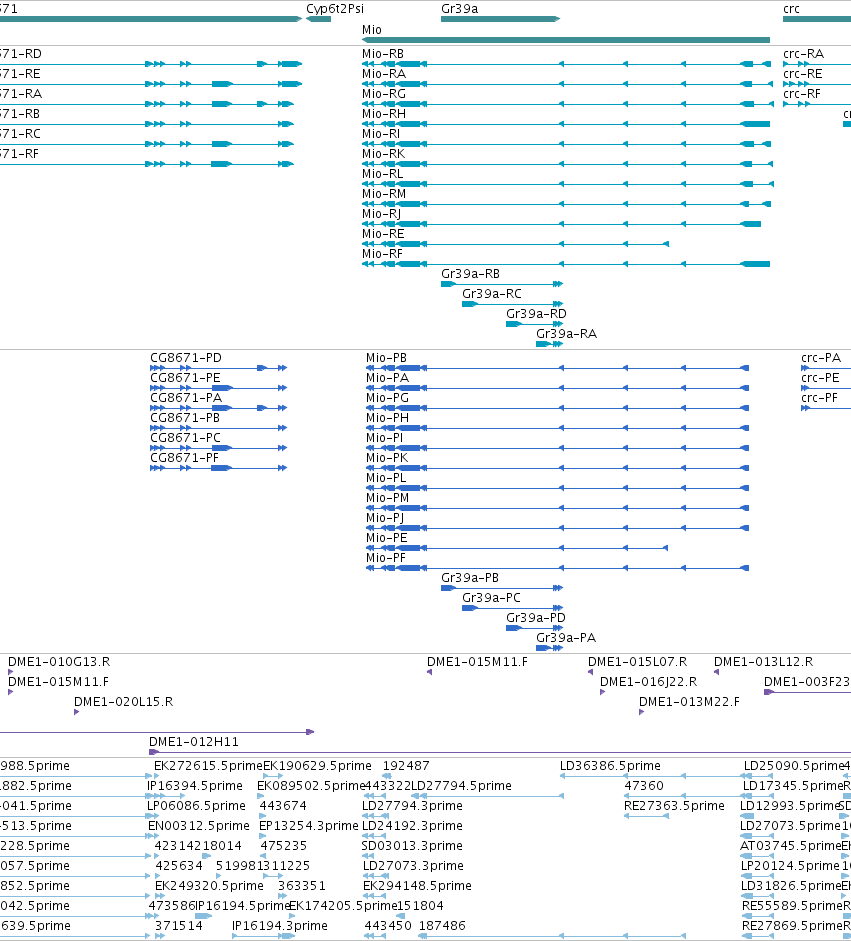The image size is (851, 941).
Task: Select transcript label Mio-RA
Action: [384, 74]
